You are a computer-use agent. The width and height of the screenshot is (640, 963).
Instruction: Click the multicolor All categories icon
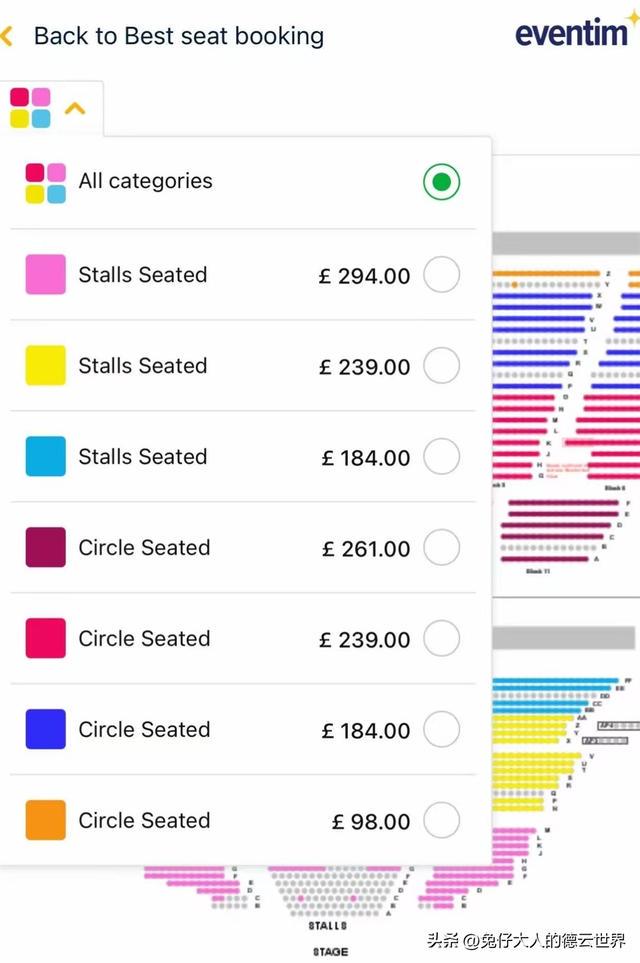(46, 182)
